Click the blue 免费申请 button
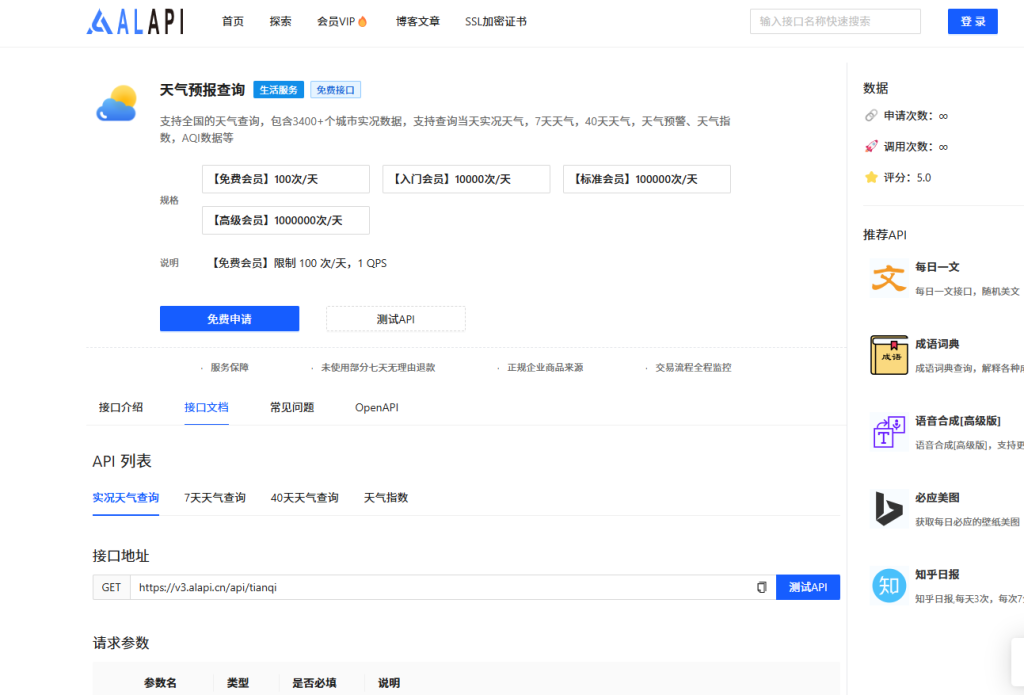1024x695 pixels. tap(229, 319)
